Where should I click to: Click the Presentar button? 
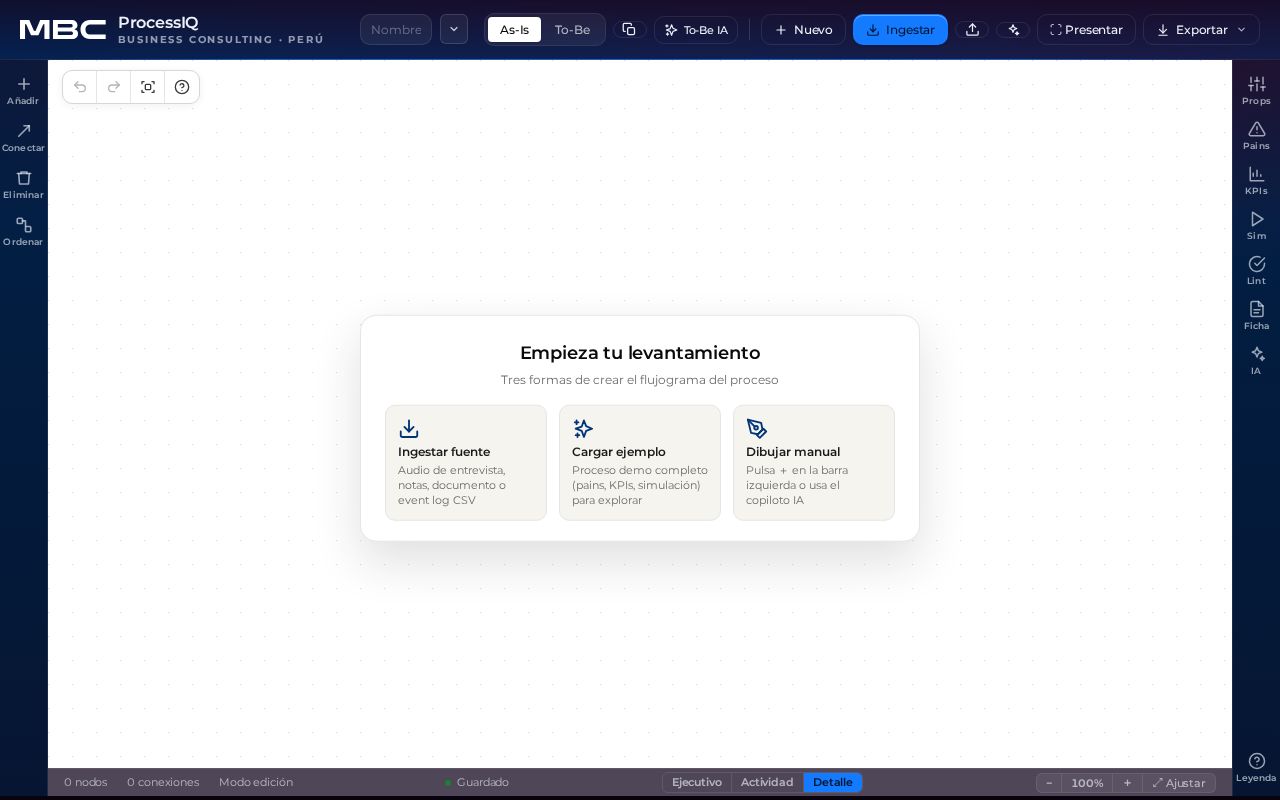click(x=1086, y=30)
